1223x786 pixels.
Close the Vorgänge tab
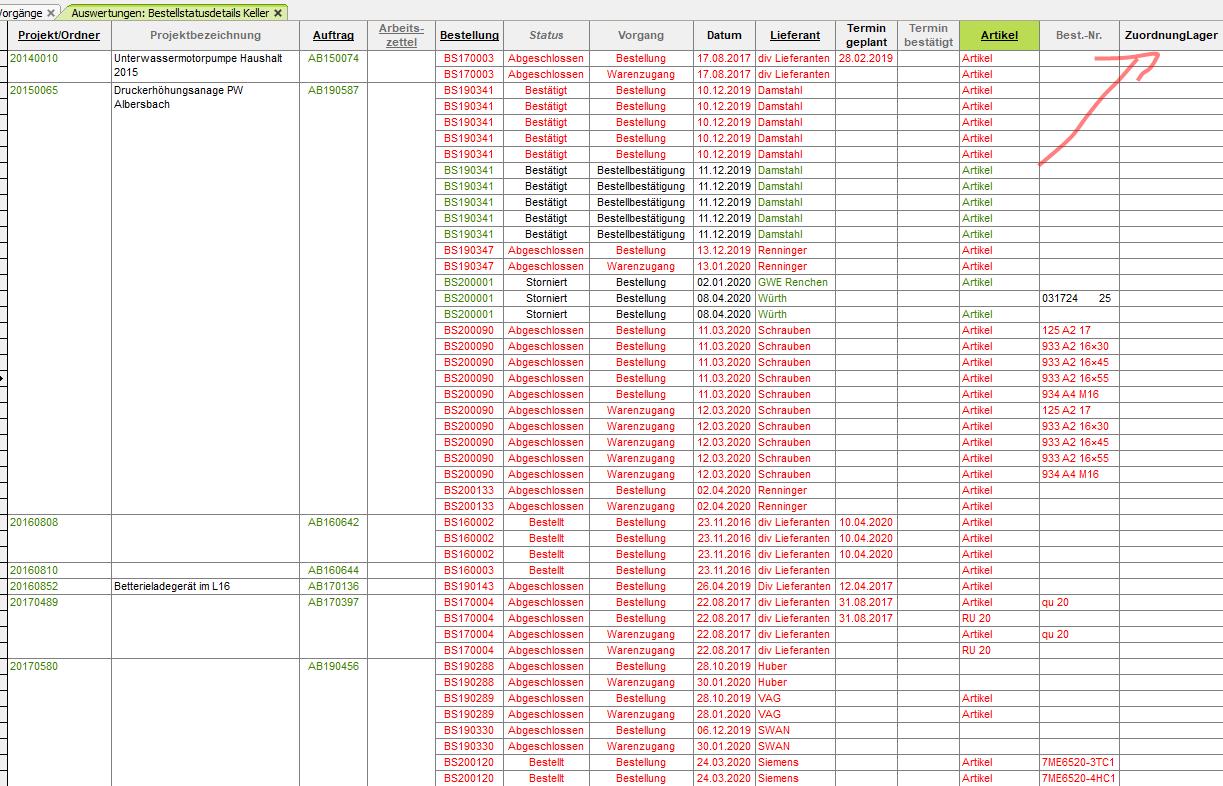(51, 13)
